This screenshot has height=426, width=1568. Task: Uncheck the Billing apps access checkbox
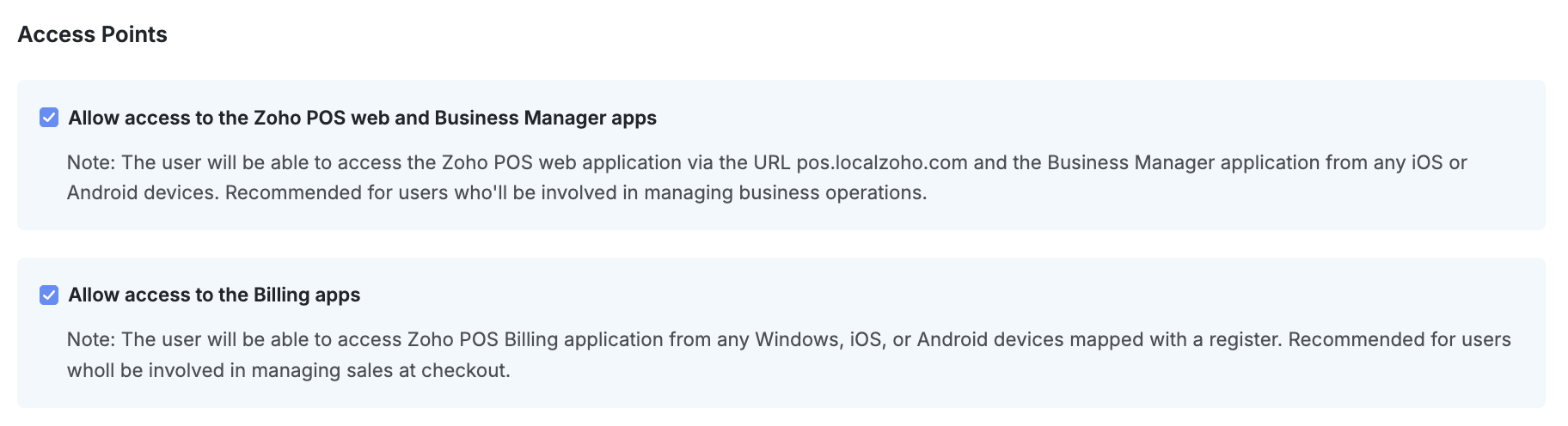coord(49,295)
